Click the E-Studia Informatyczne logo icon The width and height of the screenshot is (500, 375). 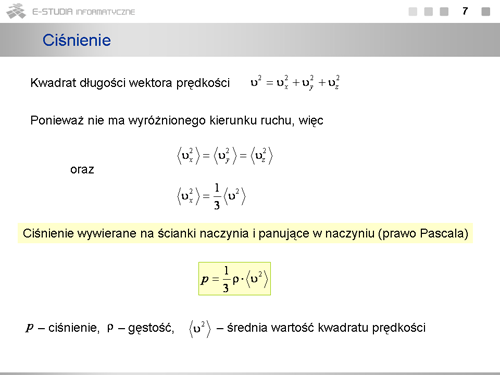click(x=16, y=11)
